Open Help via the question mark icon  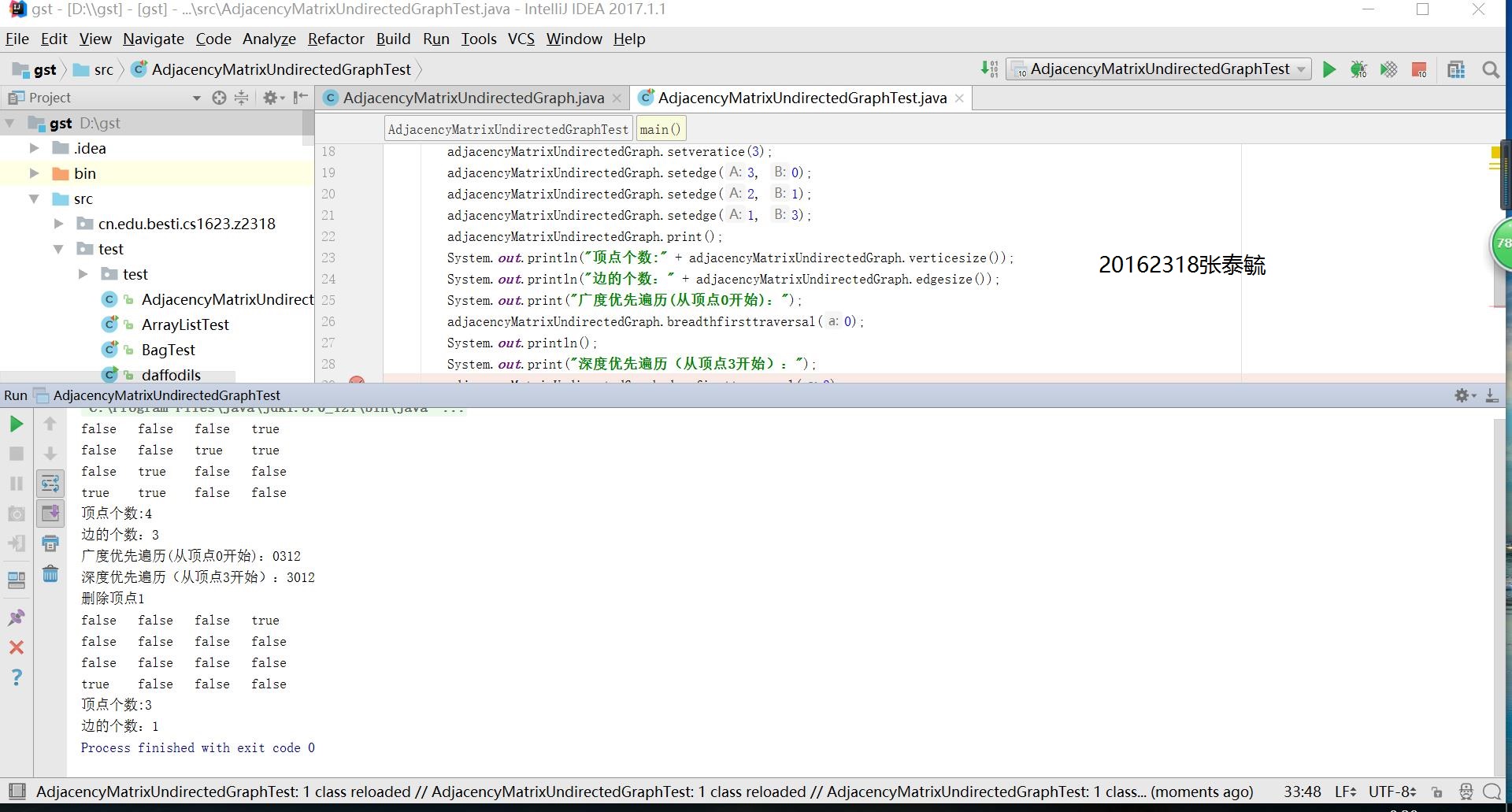tap(16, 677)
